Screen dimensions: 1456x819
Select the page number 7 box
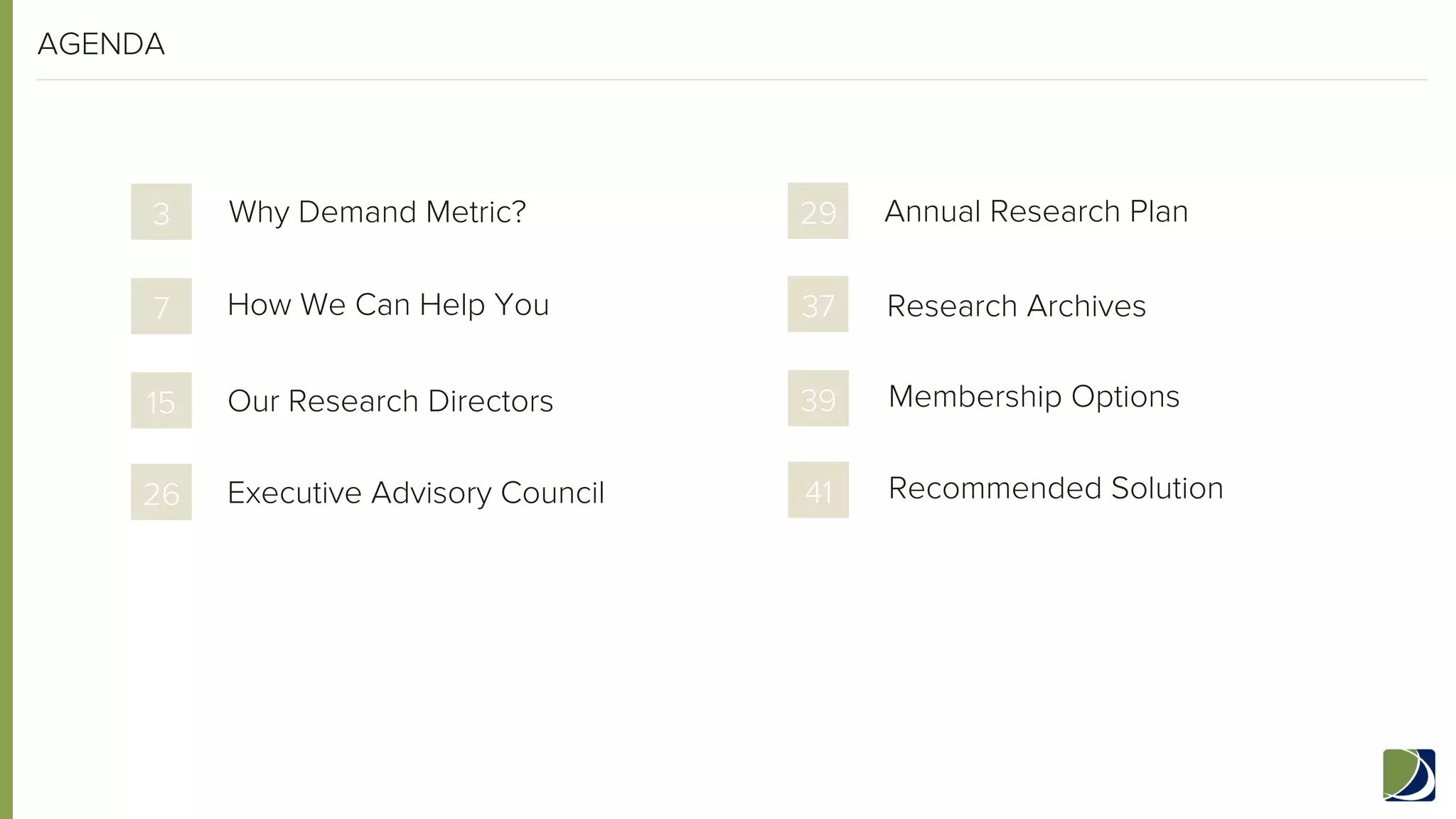(x=161, y=306)
